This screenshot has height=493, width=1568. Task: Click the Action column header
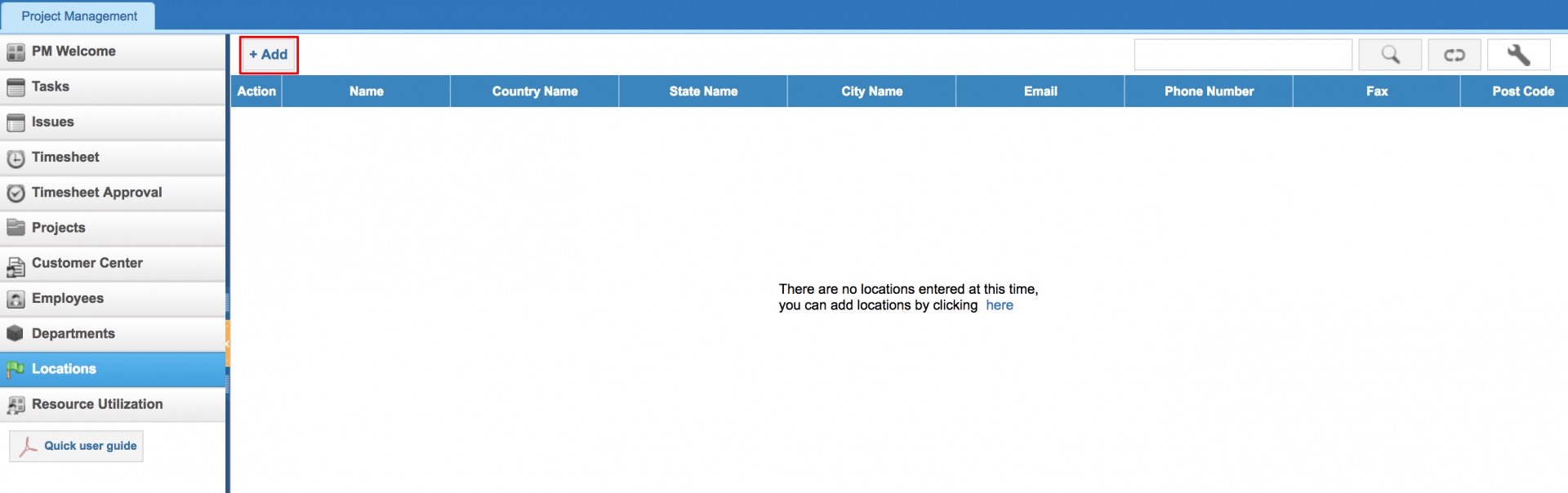[x=256, y=91]
